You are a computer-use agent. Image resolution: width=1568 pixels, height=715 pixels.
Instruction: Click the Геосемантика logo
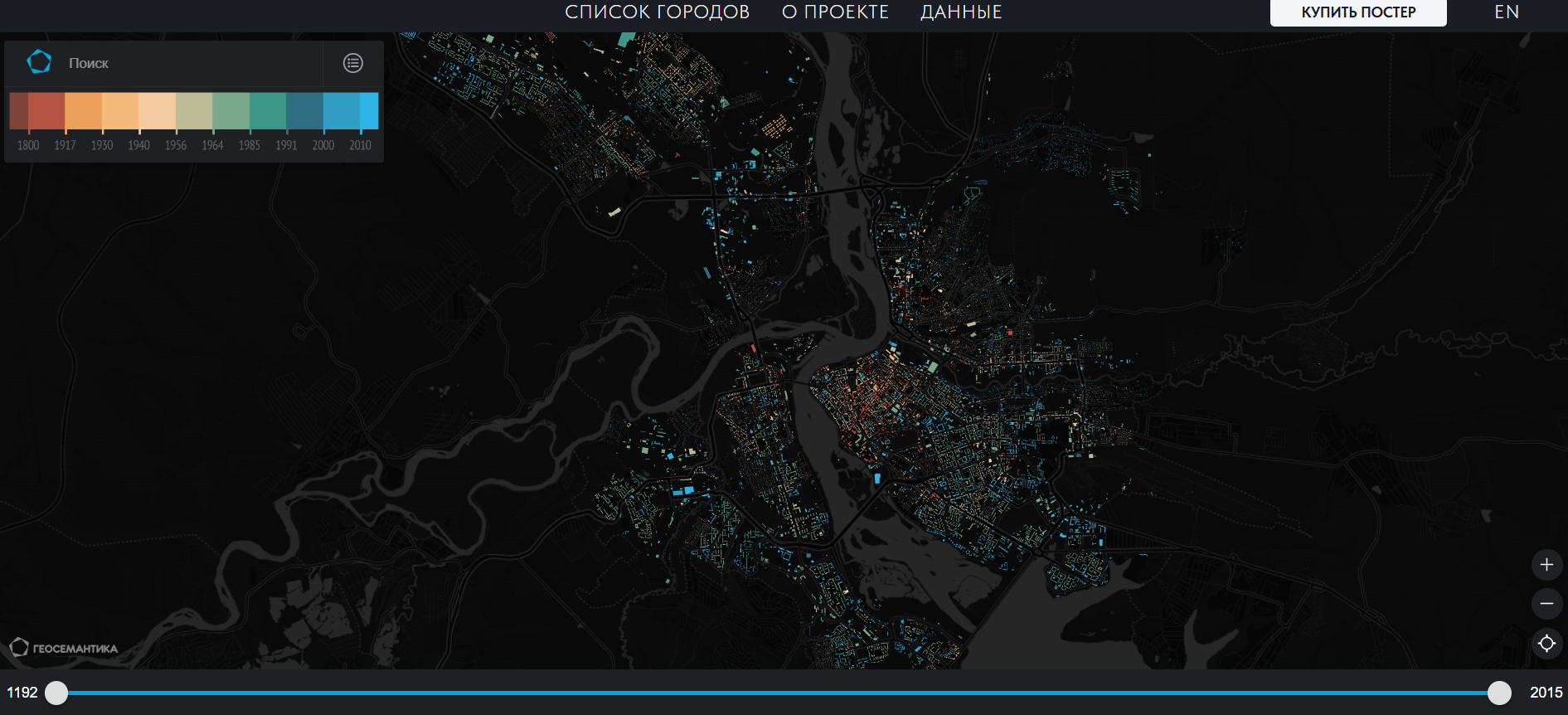(64, 648)
